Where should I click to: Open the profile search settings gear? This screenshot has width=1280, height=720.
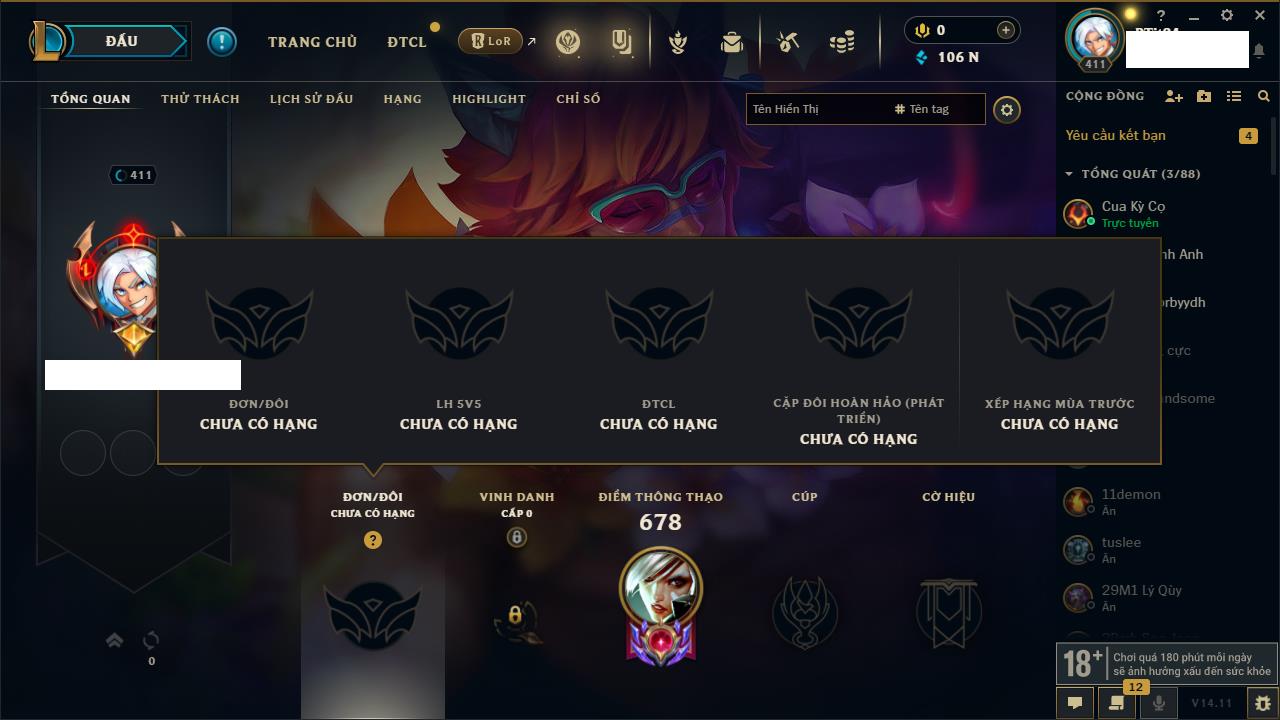click(x=1007, y=109)
